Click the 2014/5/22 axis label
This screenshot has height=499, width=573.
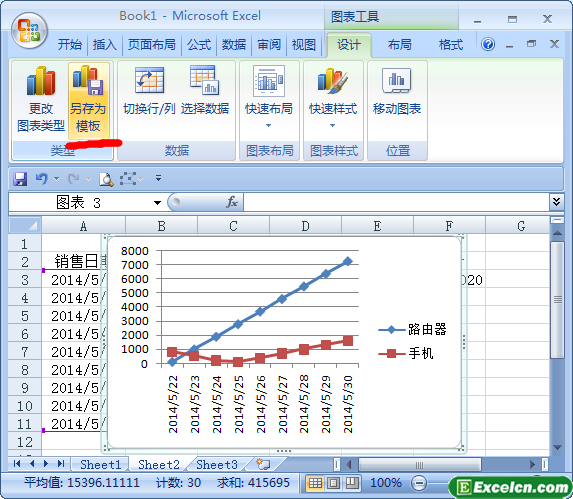(x=173, y=404)
